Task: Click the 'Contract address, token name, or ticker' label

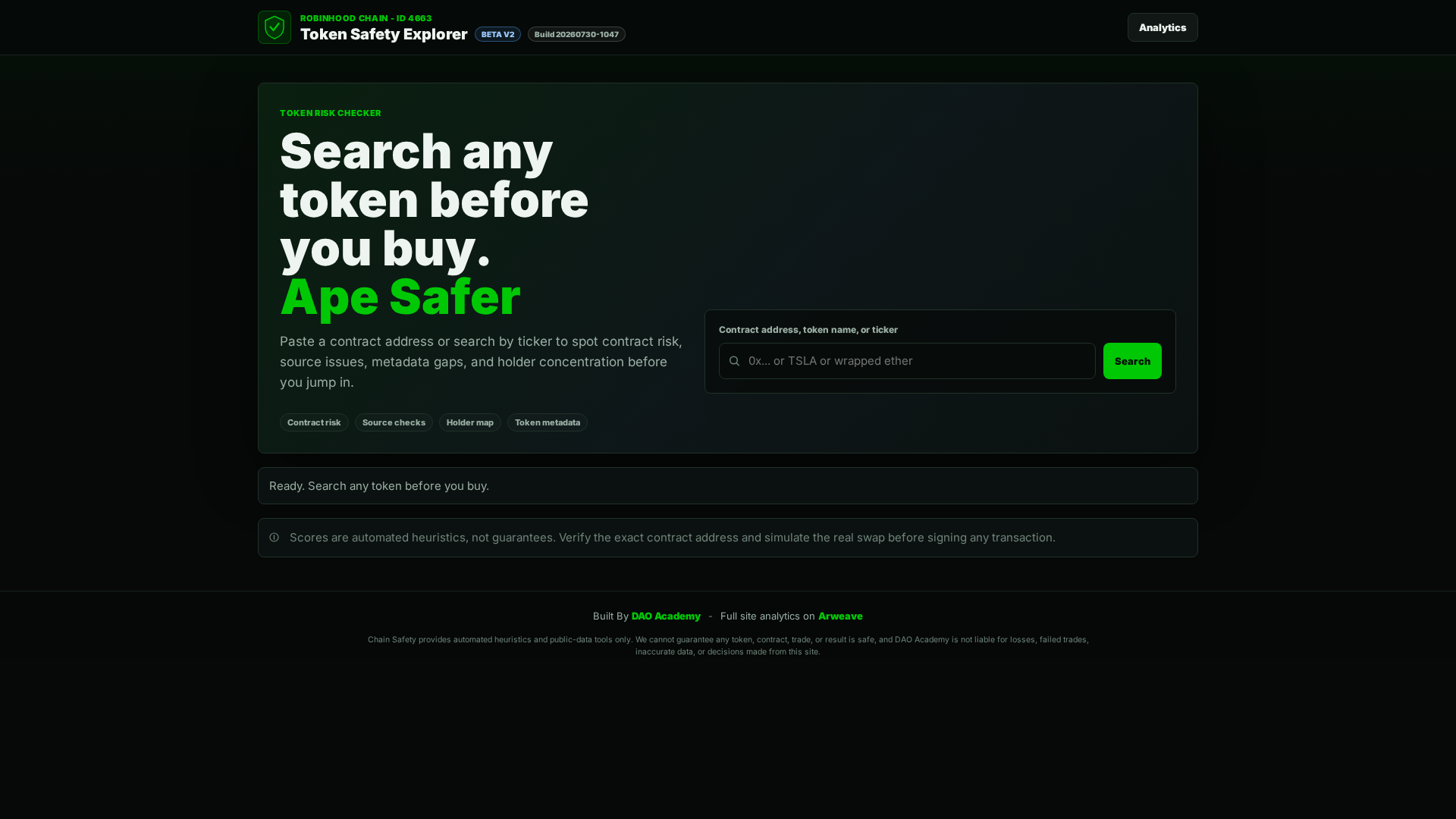Action: [808, 329]
